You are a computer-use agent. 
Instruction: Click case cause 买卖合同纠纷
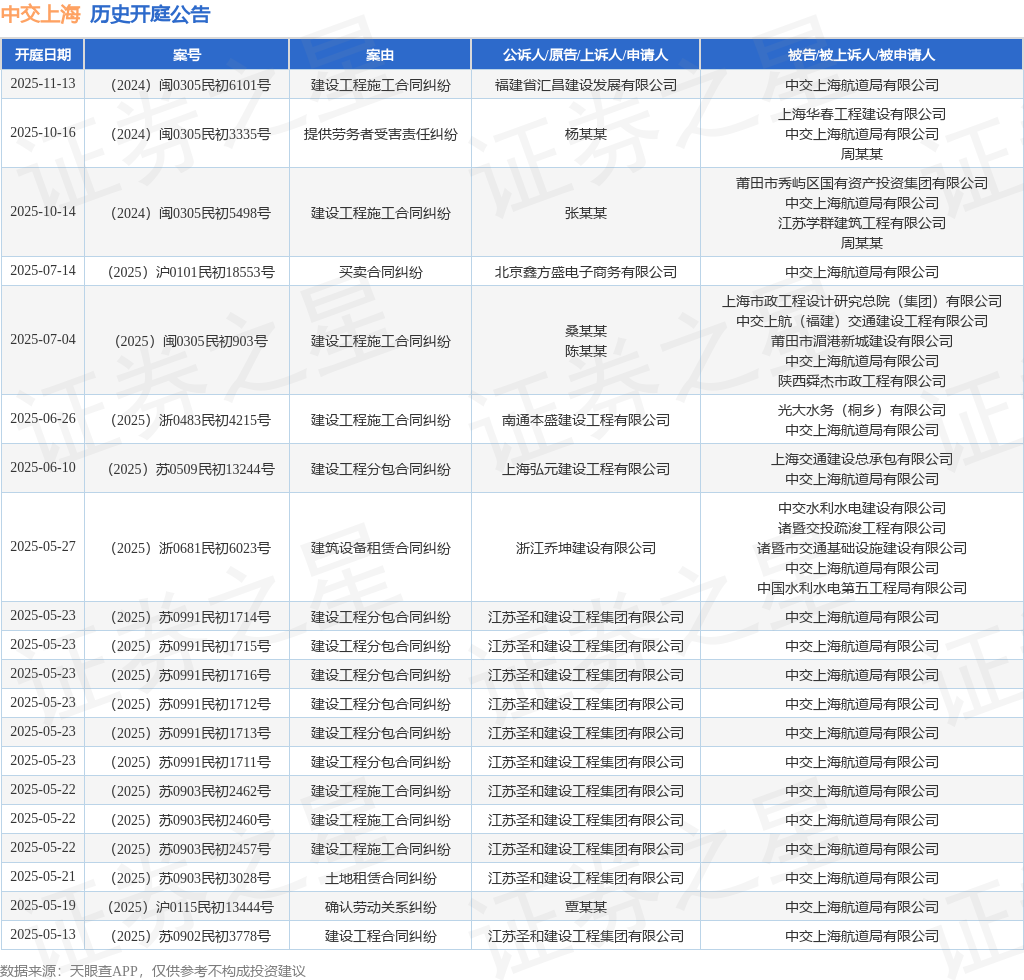coord(380,272)
